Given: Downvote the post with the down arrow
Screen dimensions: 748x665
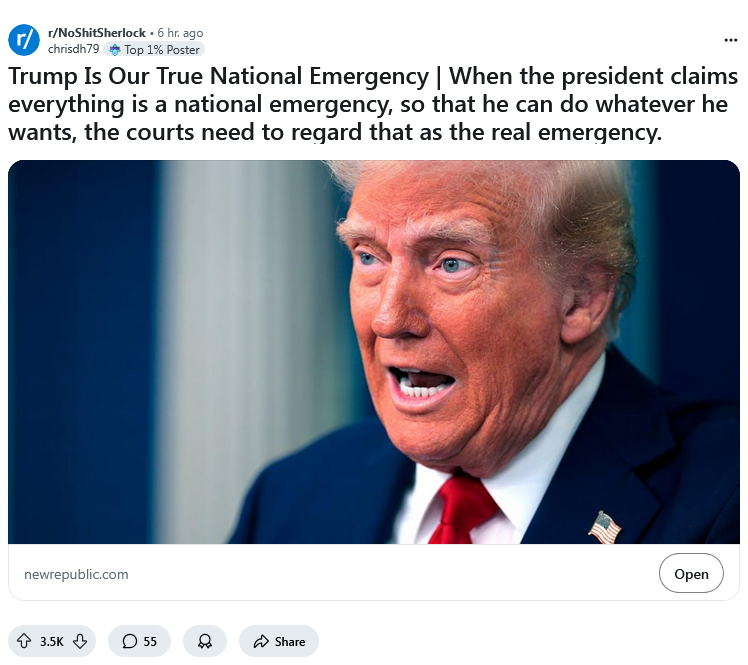Looking at the screenshot, I should point(80,641).
